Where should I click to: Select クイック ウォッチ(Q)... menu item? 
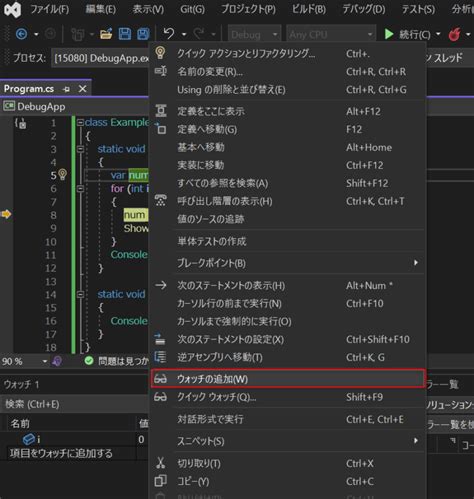tap(287, 397)
